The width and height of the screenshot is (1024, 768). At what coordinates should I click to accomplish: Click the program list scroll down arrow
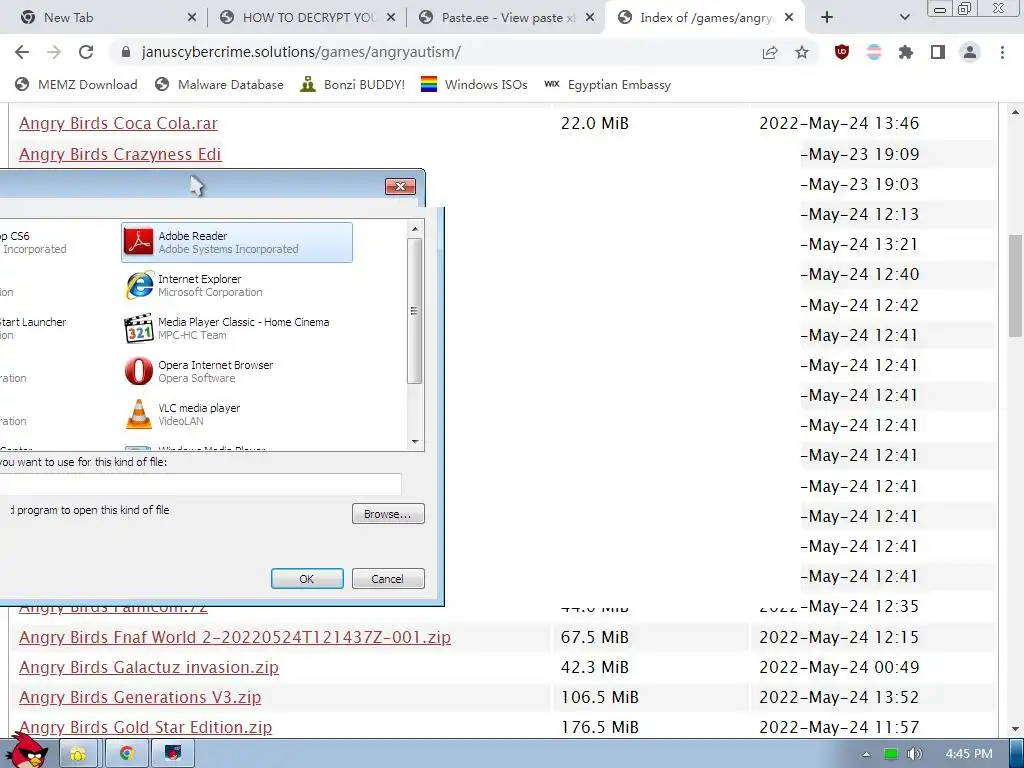click(x=415, y=442)
